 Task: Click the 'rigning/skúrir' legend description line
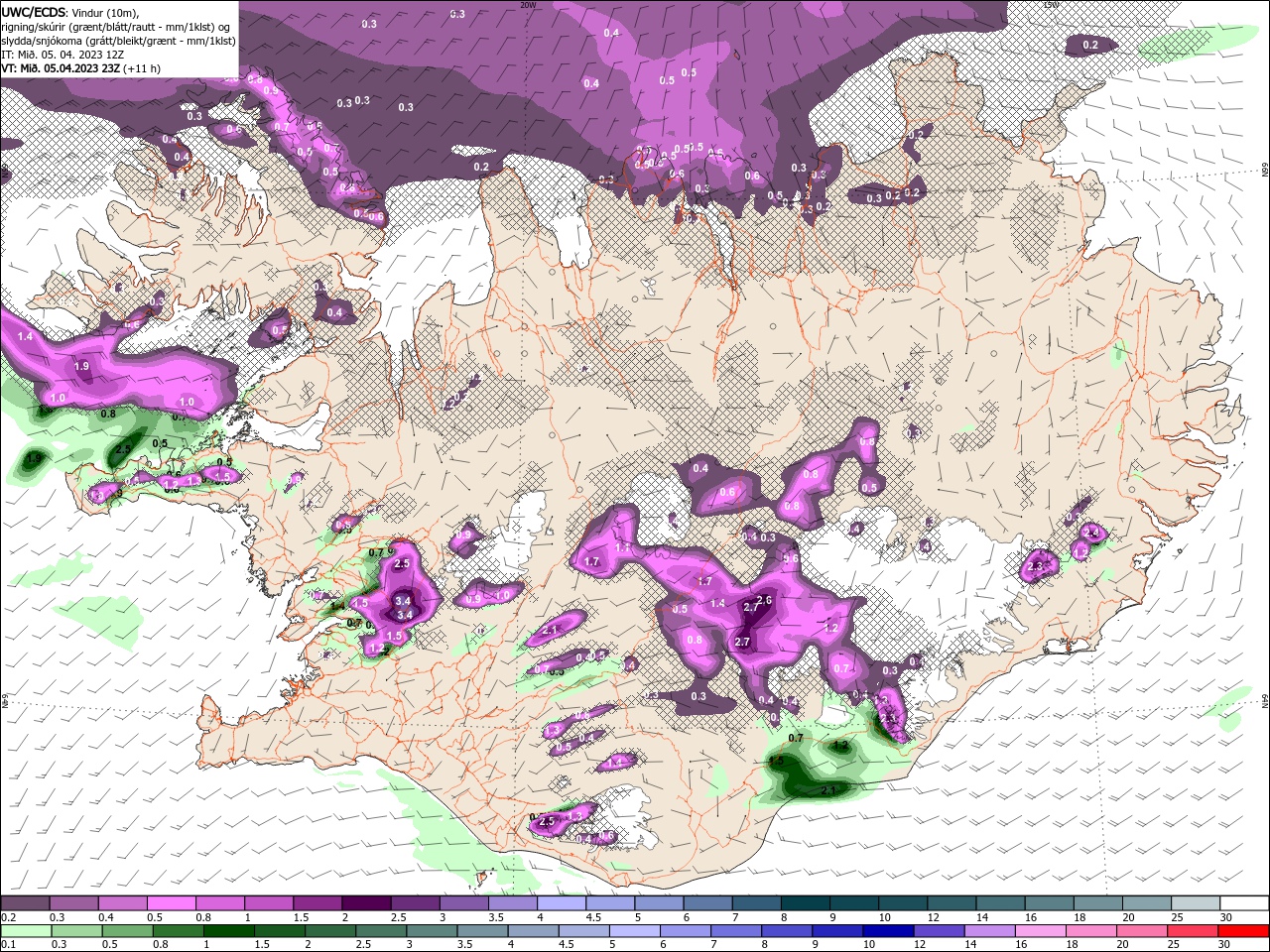point(117,26)
